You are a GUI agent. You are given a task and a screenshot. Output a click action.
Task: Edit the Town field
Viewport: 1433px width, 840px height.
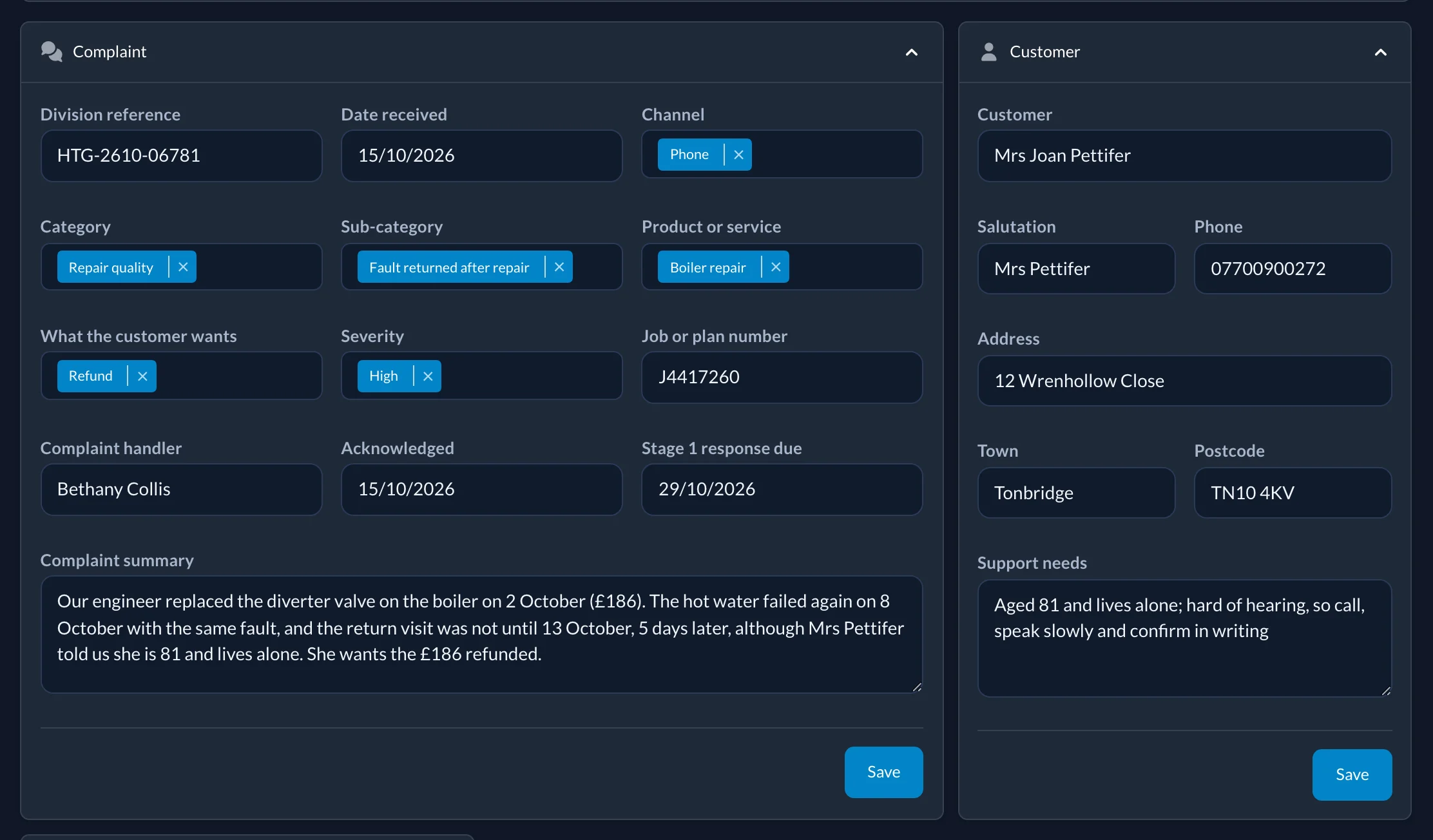[1076, 493]
